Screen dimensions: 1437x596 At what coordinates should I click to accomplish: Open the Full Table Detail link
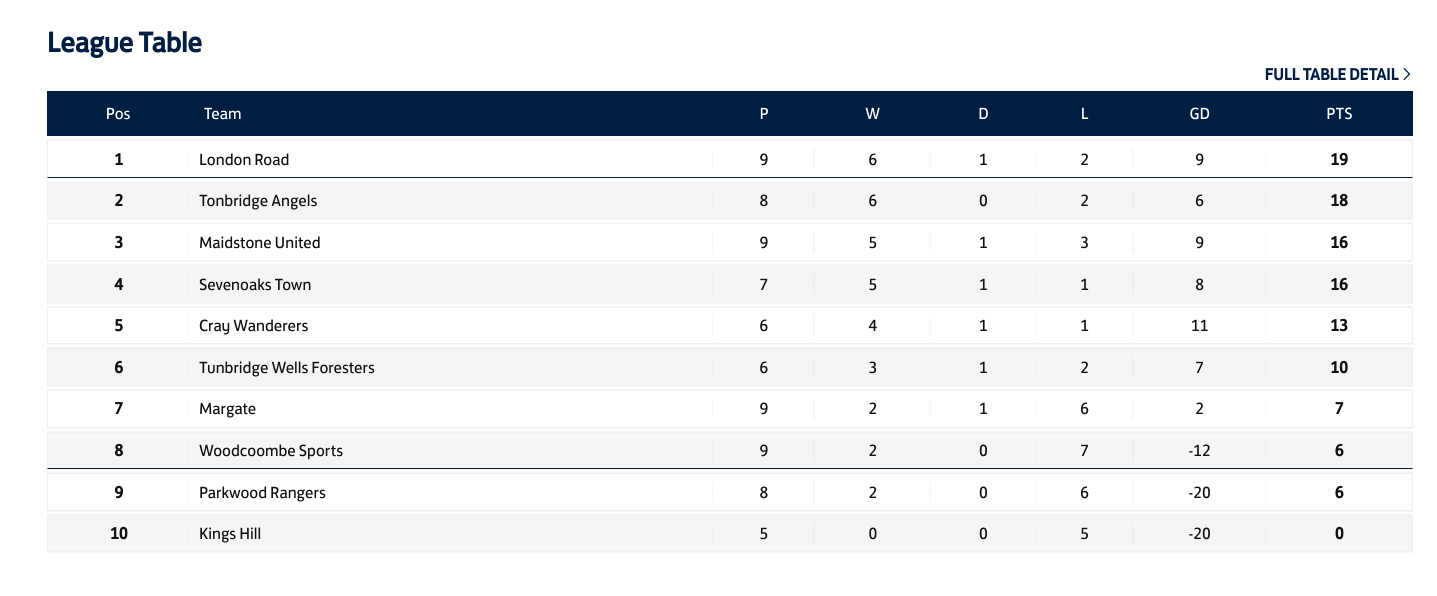[x=1337, y=74]
